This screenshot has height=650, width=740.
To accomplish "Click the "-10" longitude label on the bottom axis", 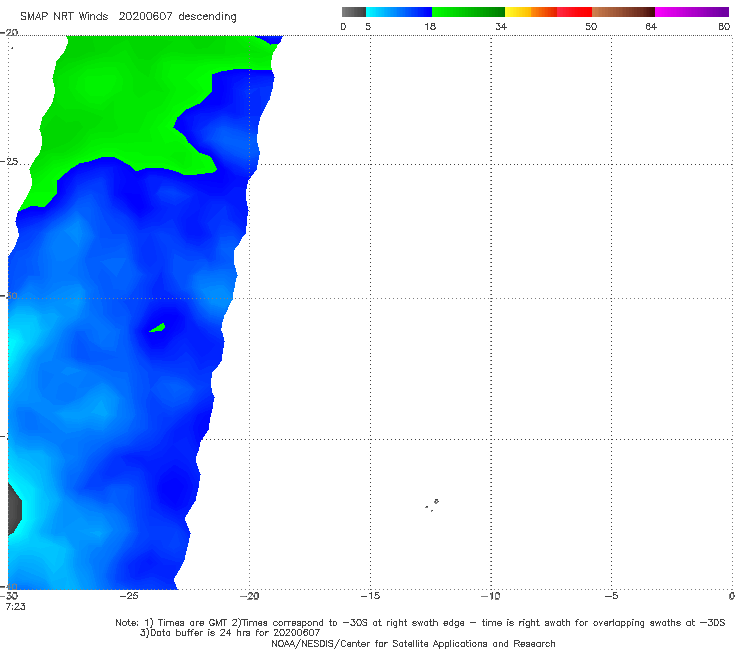I will [x=490, y=596].
